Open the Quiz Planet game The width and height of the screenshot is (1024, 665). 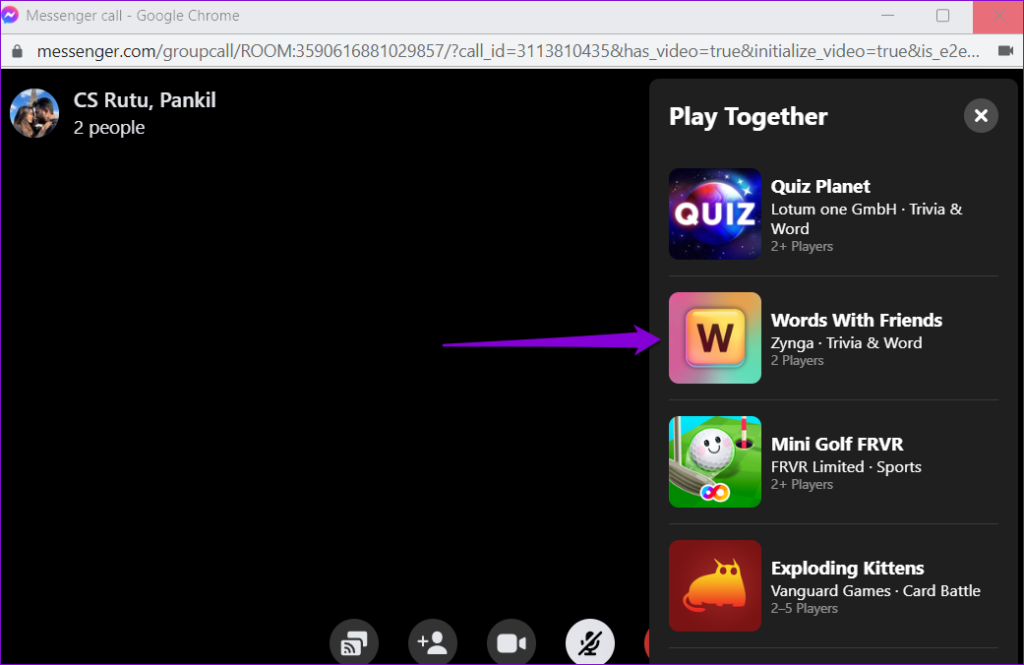[714, 214]
